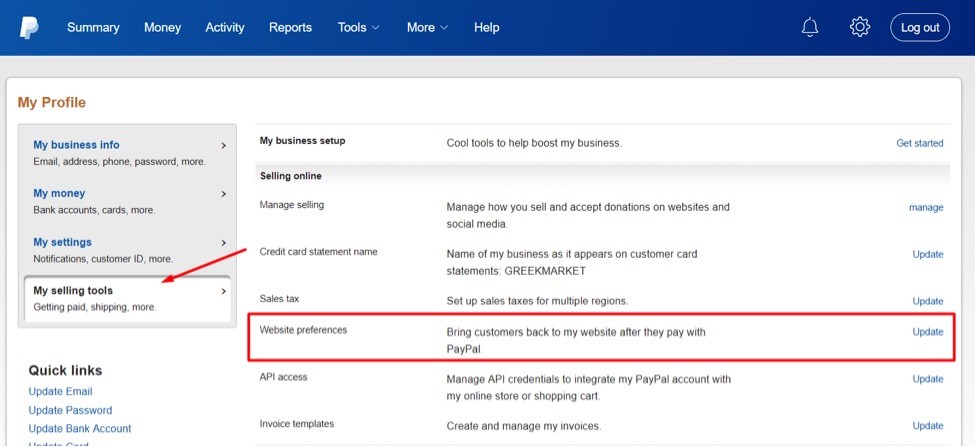
Task: Click the API access row label
Action: 283,377
